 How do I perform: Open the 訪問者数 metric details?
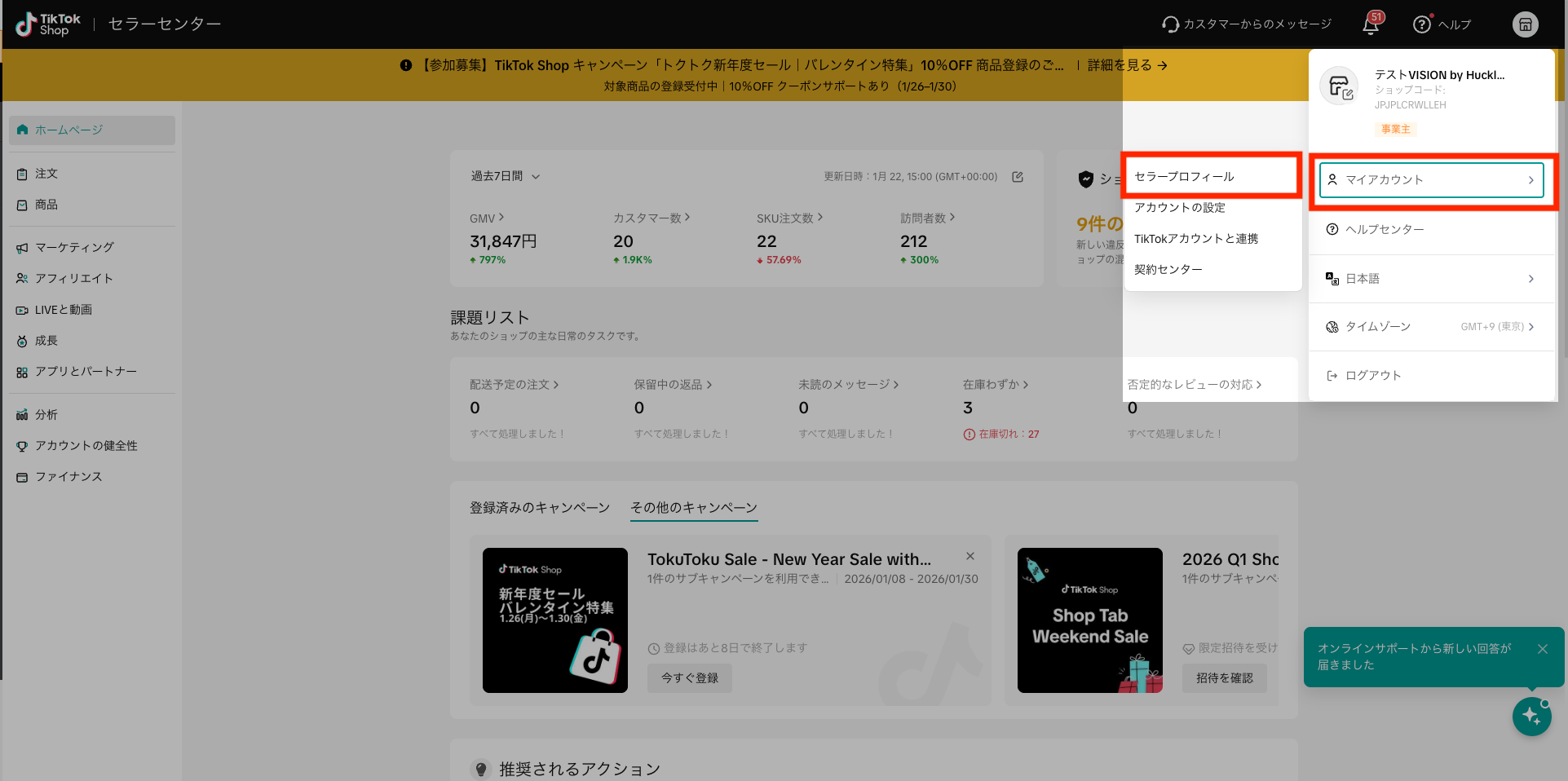pyautogui.click(x=927, y=218)
